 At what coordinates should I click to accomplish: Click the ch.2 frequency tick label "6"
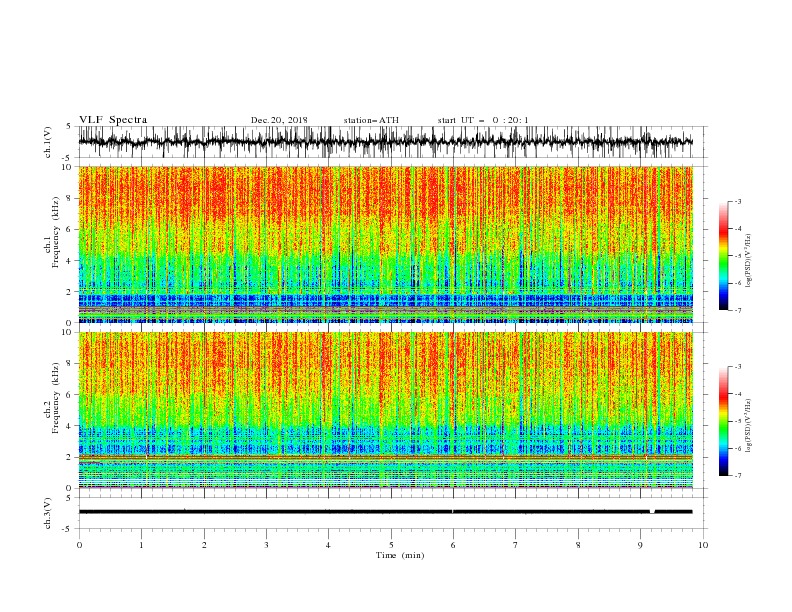70,395
